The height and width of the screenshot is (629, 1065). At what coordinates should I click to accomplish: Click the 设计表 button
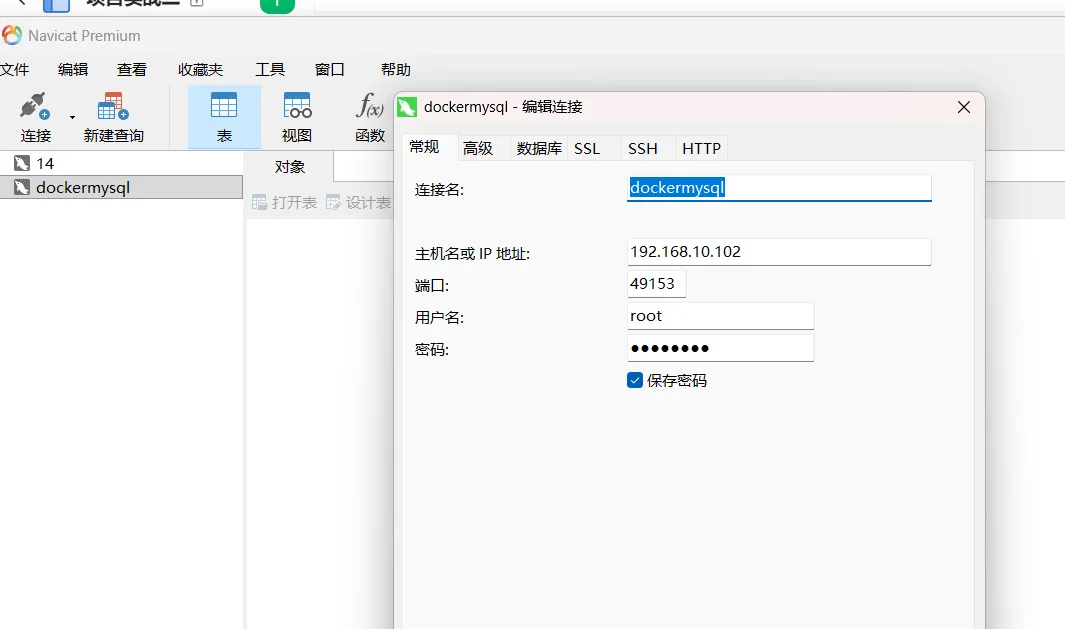click(359, 202)
